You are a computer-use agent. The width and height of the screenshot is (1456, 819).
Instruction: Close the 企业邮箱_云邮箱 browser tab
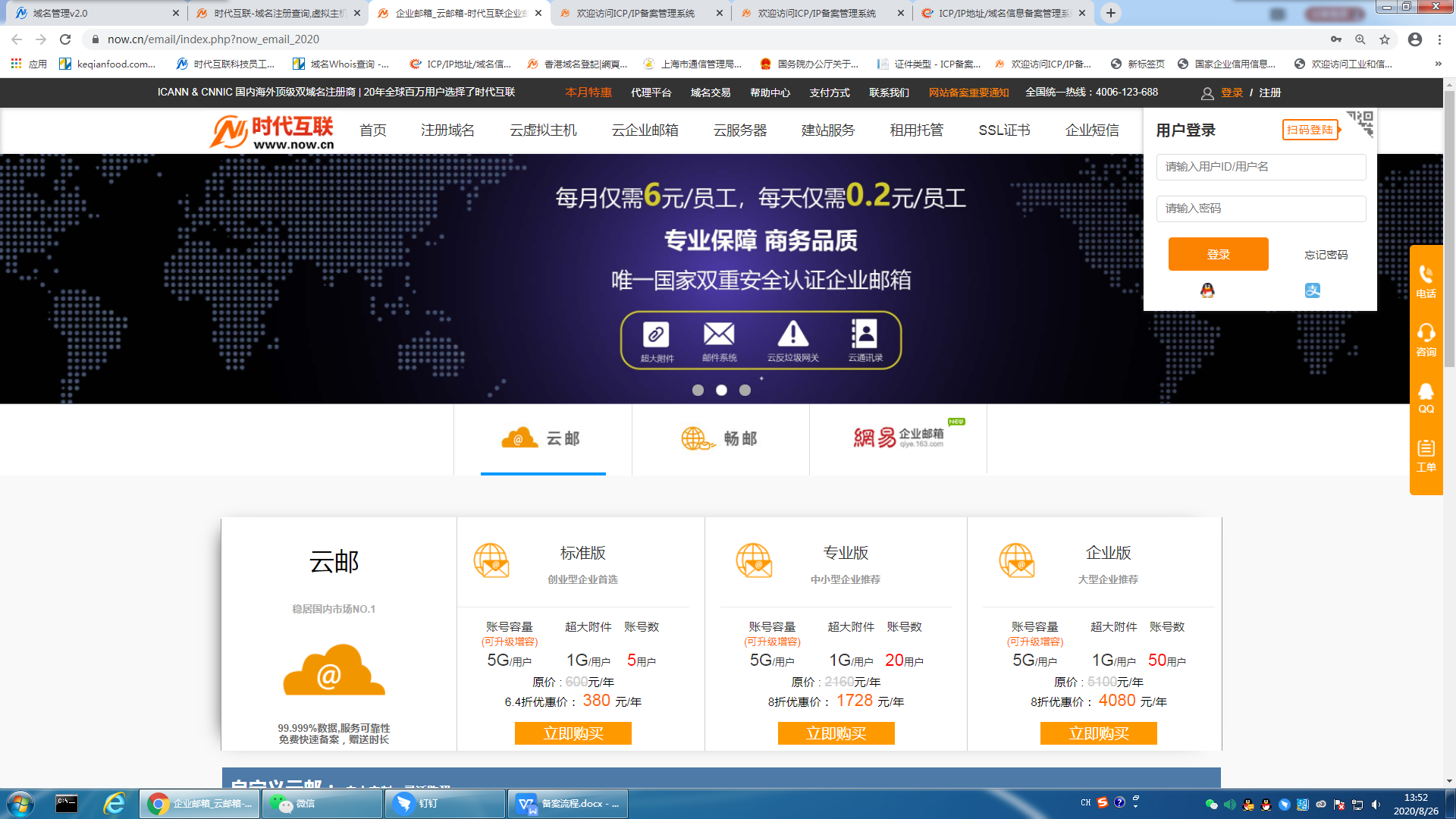pyautogui.click(x=538, y=13)
